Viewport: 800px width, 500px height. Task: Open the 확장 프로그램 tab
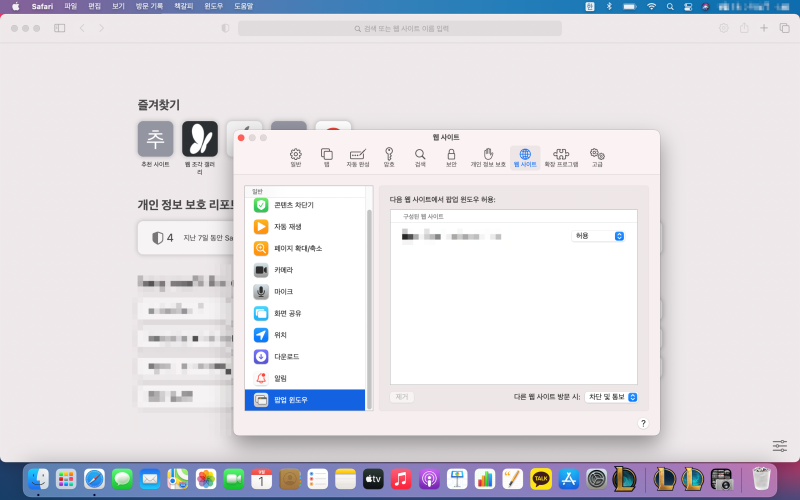pos(561,158)
